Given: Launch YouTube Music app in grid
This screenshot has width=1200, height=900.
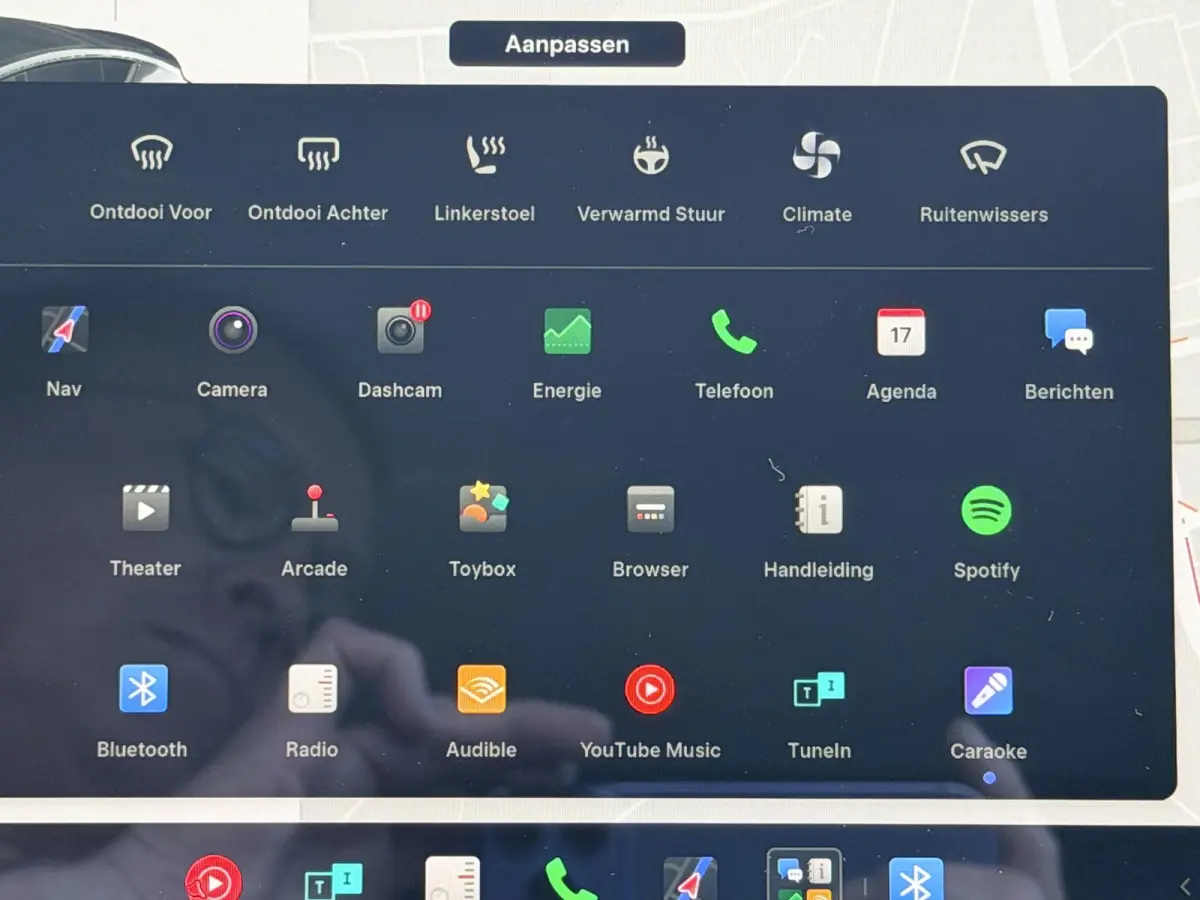Looking at the screenshot, I should (651, 689).
